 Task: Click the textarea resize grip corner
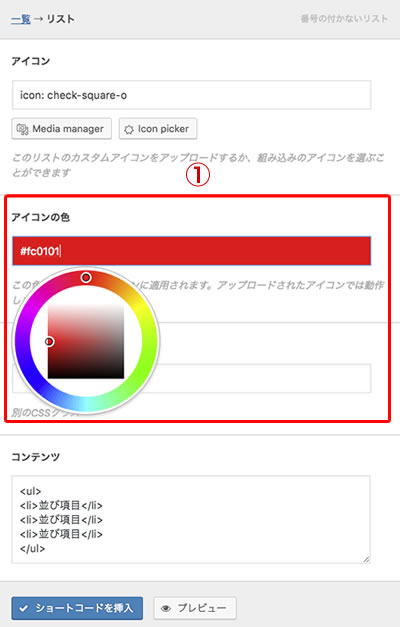tap(366, 559)
